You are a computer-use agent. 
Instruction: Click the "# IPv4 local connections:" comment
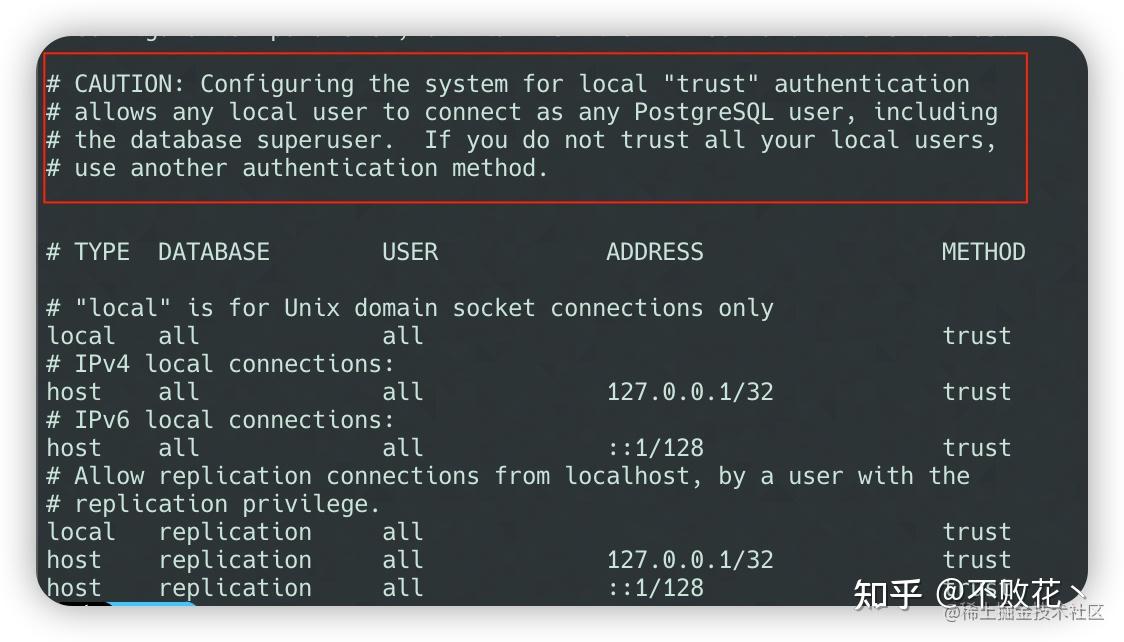pyautogui.click(x=221, y=364)
